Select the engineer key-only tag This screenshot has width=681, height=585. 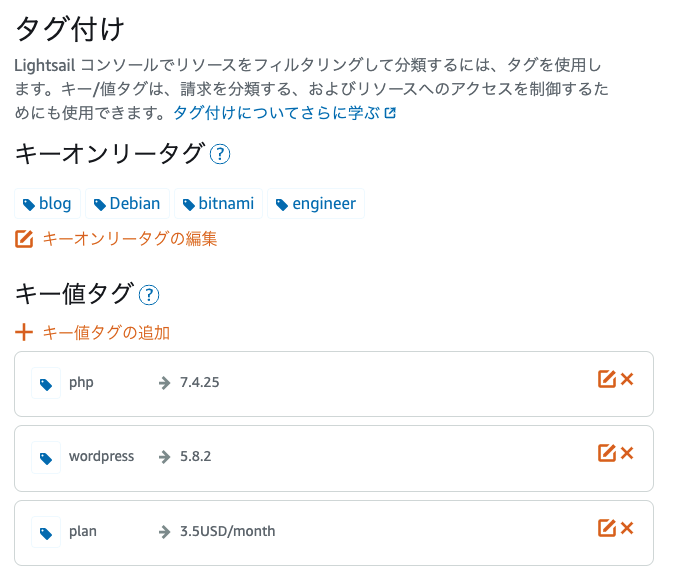point(316,203)
